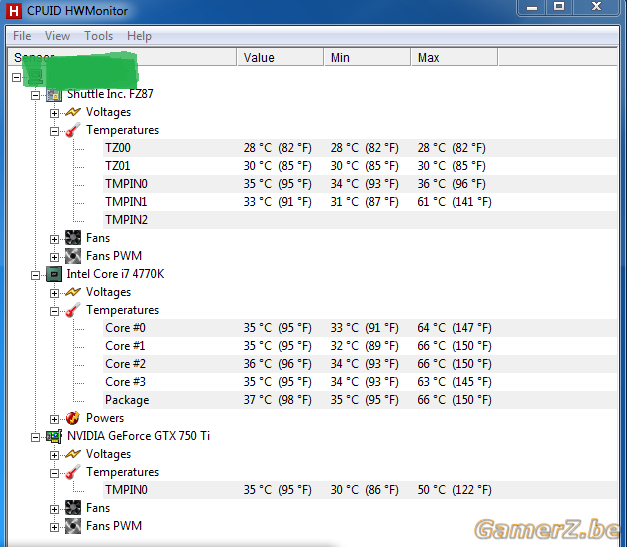Click the lightning Voltages icon under NVIDIA GeForce
The width and height of the screenshot is (627, 547).
pos(73,454)
